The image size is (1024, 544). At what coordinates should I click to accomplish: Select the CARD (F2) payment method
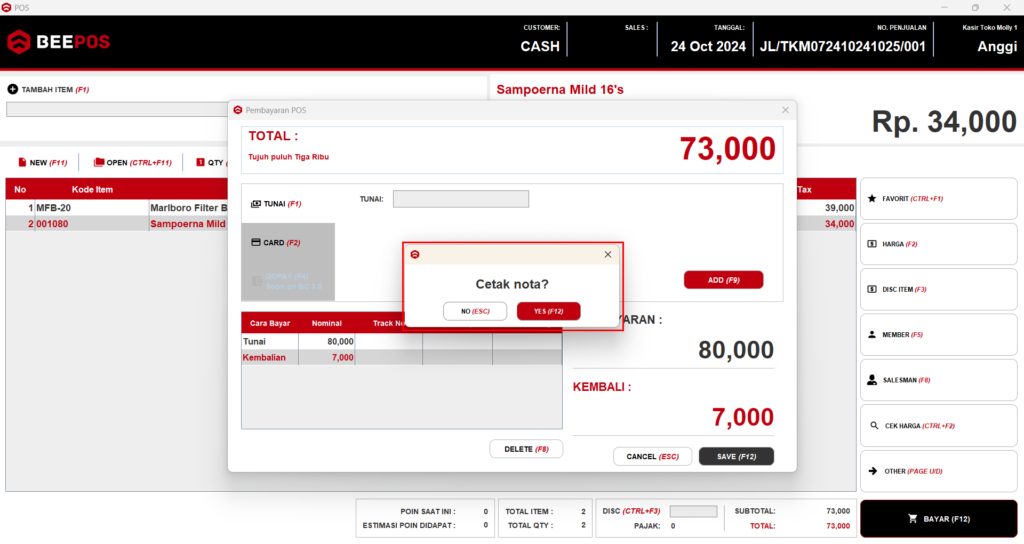click(288, 242)
